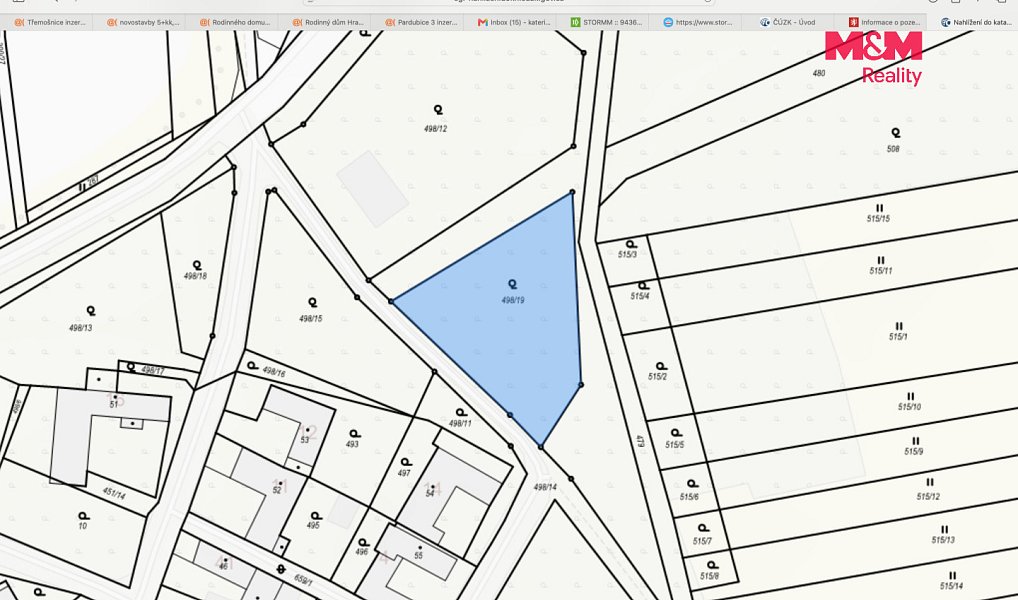
Task: Click small parcel label 515/3
Action: tap(627, 255)
